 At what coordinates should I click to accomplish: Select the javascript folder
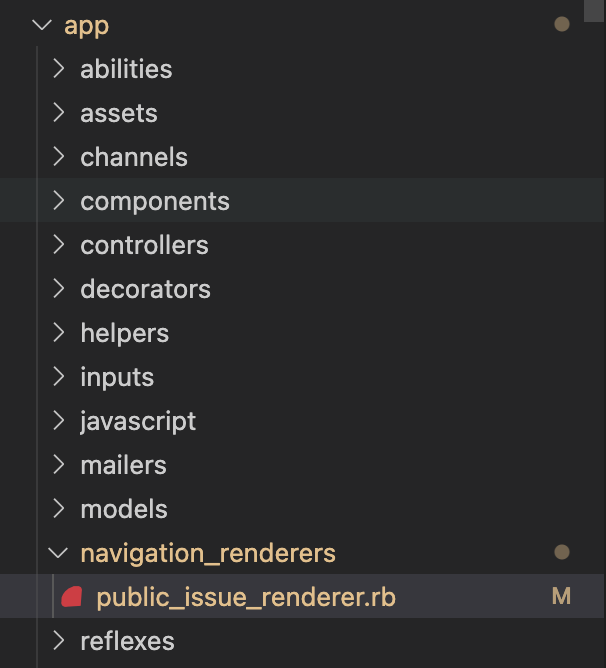[x=138, y=421]
